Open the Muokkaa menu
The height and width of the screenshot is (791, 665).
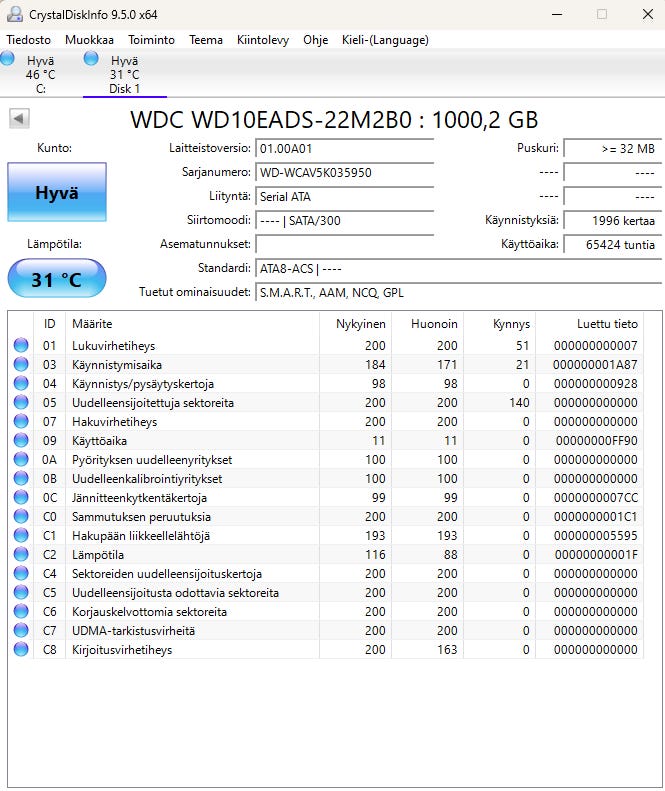tap(89, 40)
